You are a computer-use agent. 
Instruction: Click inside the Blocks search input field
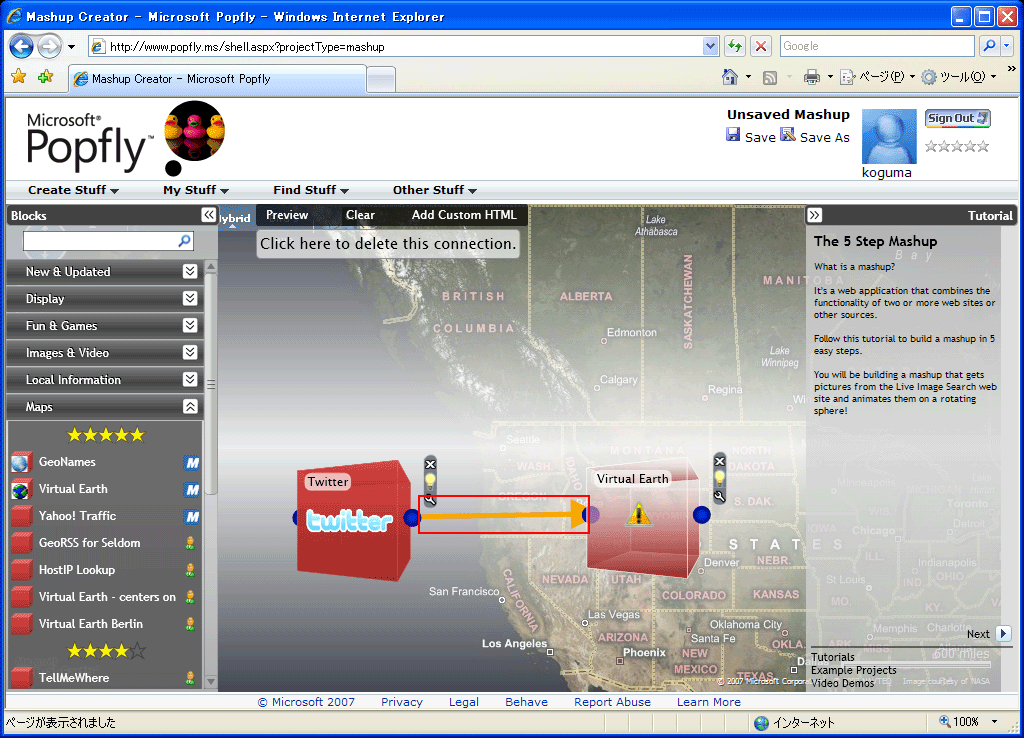point(101,241)
